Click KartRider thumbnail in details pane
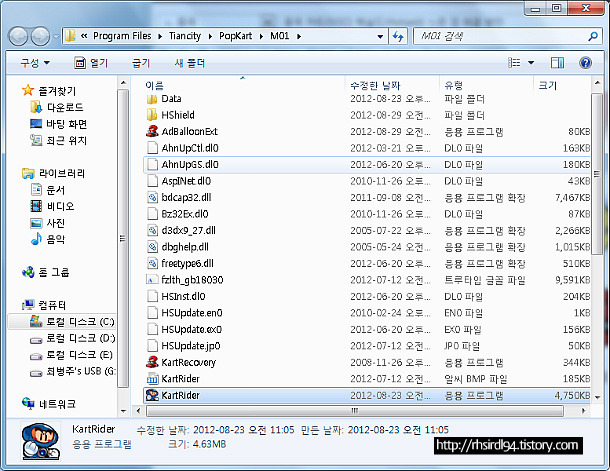 (40, 441)
